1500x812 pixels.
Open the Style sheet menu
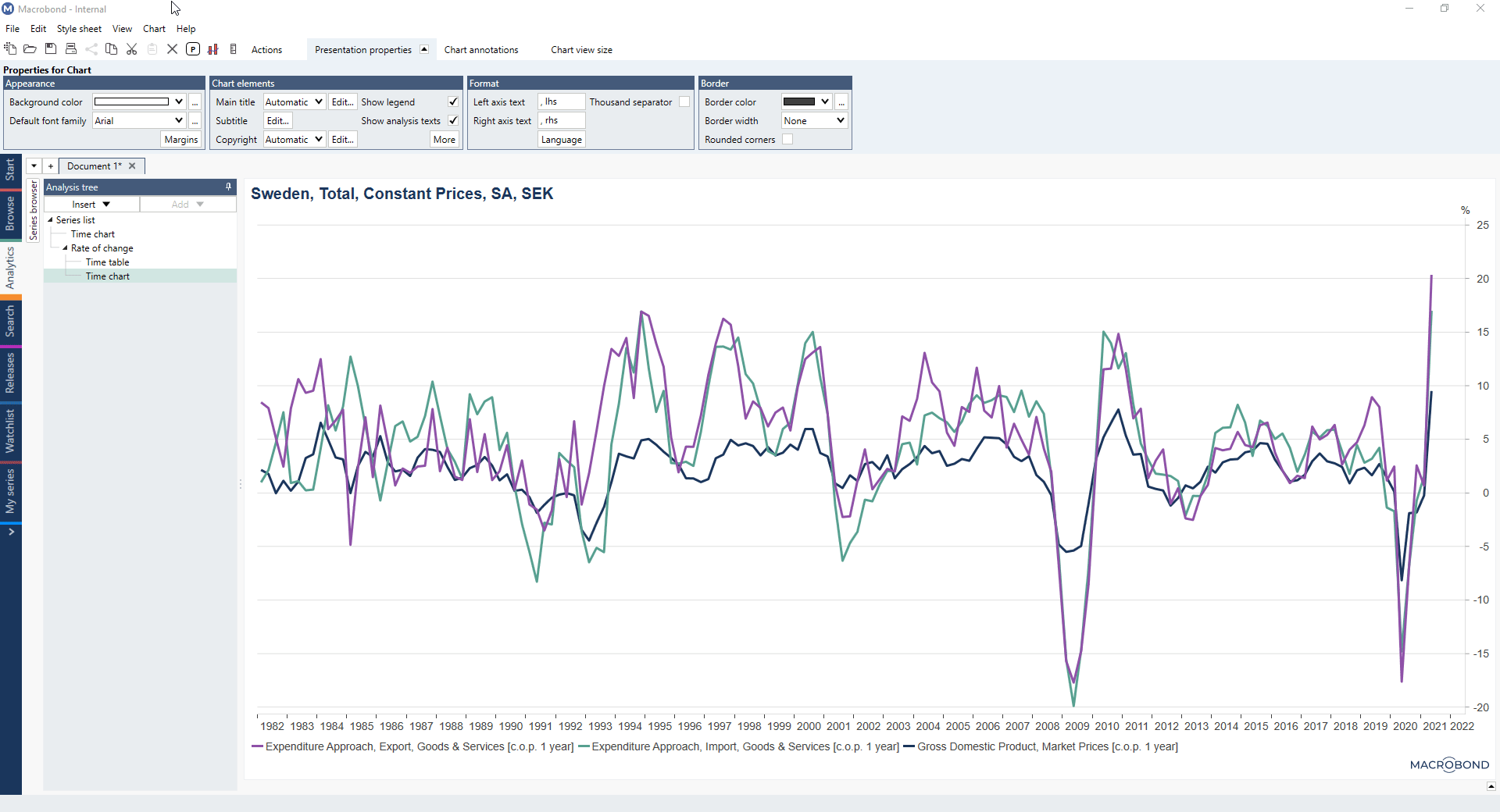pos(78,28)
